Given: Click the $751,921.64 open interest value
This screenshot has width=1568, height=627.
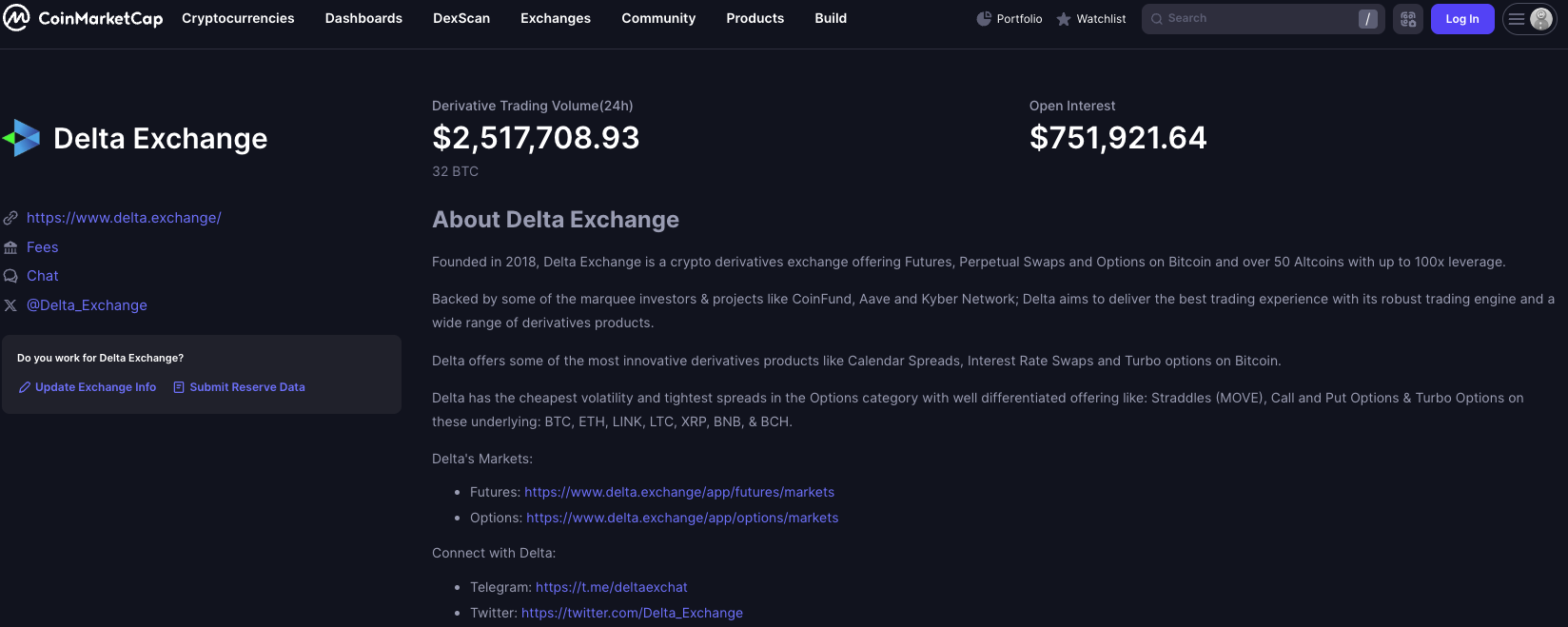Looking at the screenshot, I should (1118, 138).
